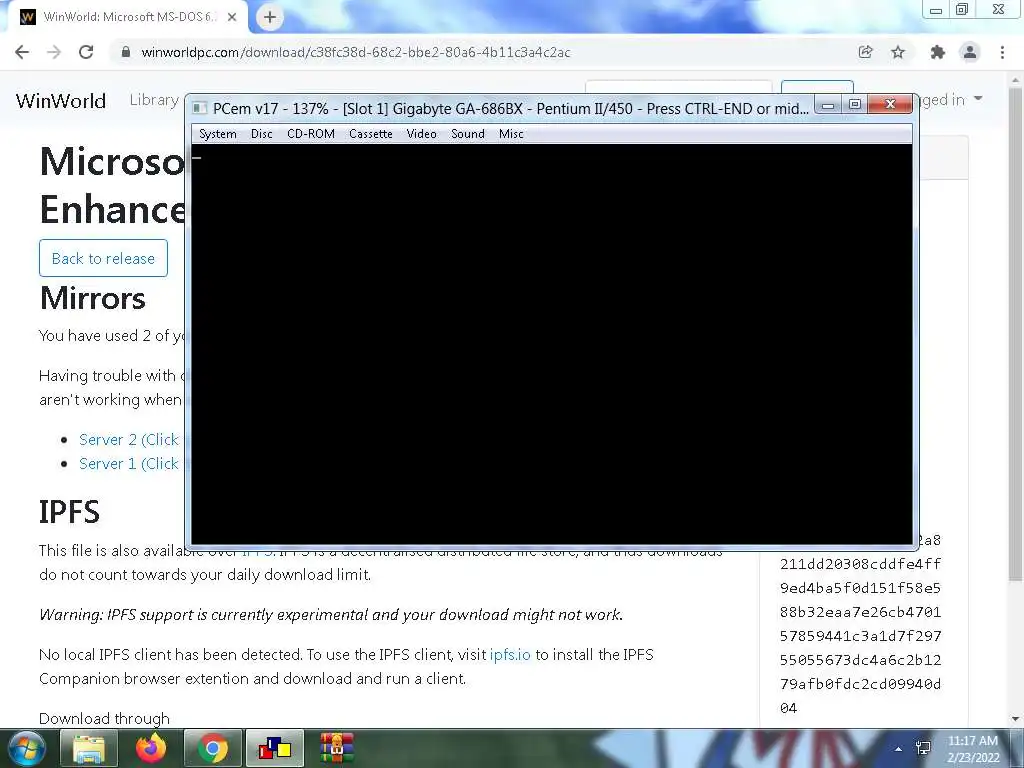The height and width of the screenshot is (768, 1024).
Task: Click the PCem title bar window icon
Action: pyautogui.click(x=200, y=108)
